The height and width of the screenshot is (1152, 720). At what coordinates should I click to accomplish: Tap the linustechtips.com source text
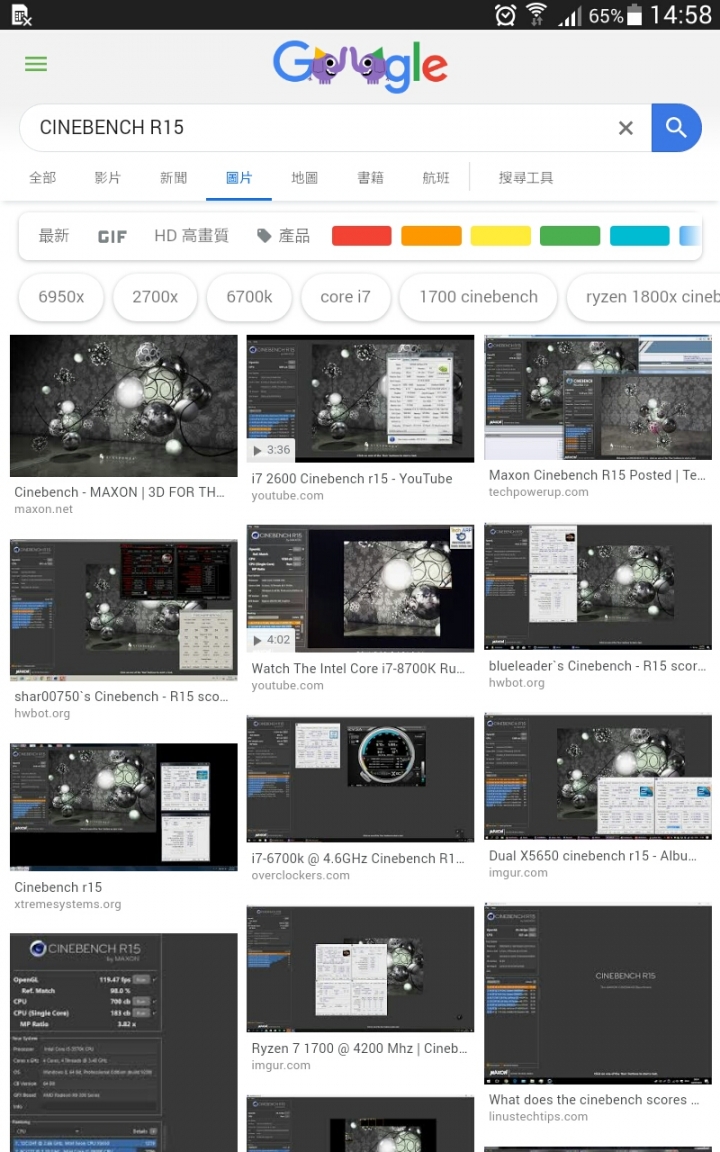tap(539, 1117)
